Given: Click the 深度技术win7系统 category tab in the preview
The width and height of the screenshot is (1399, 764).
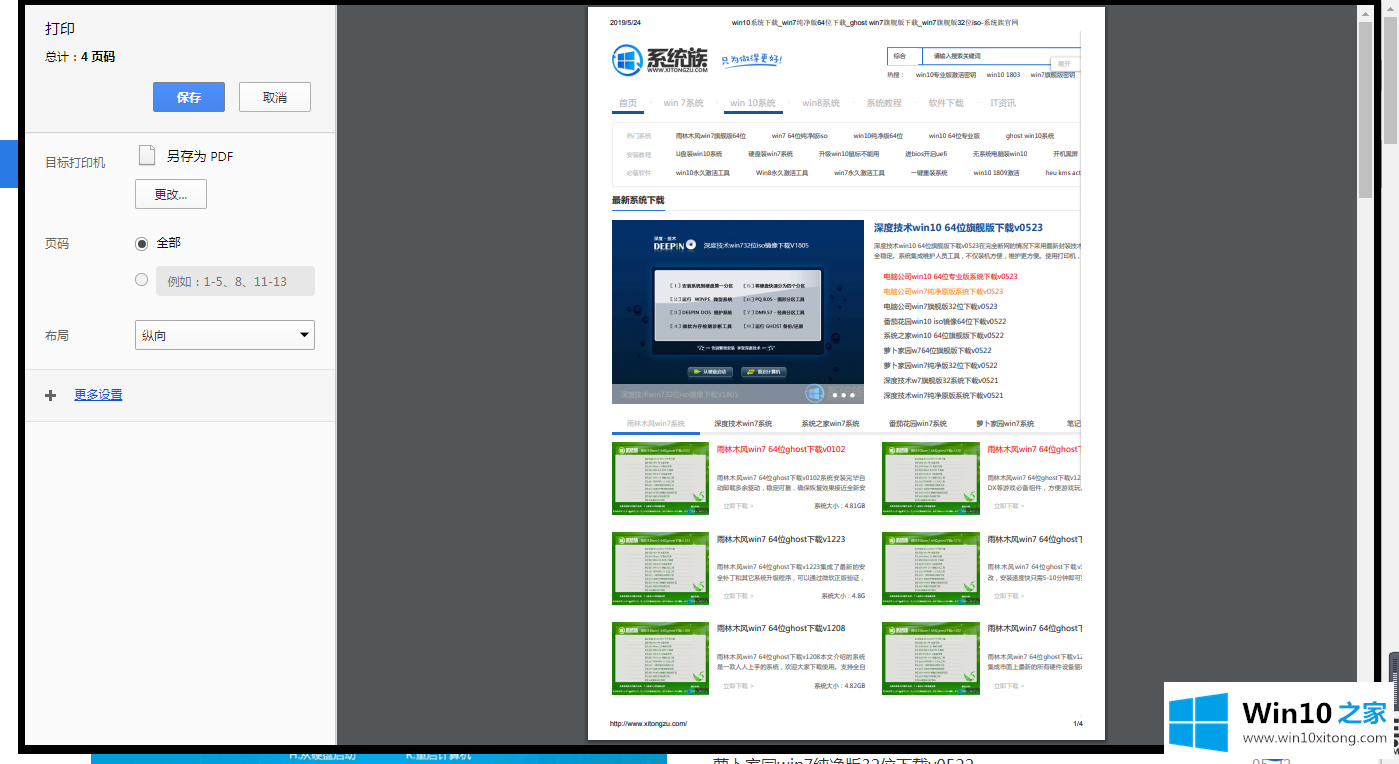Looking at the screenshot, I should click(x=743, y=424).
